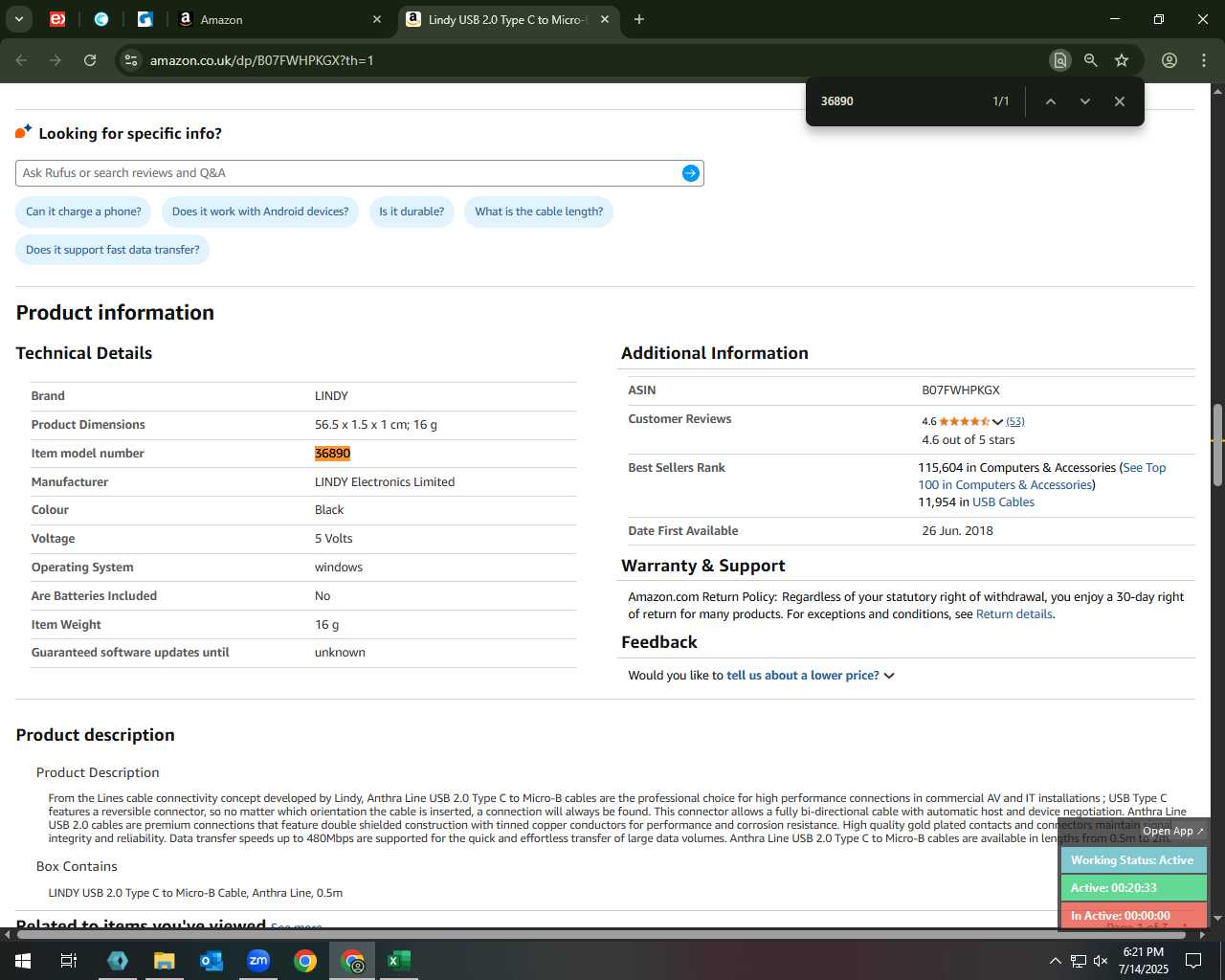View site information icon in address bar
Viewport: 1225px width, 980px height.
pyautogui.click(x=131, y=60)
